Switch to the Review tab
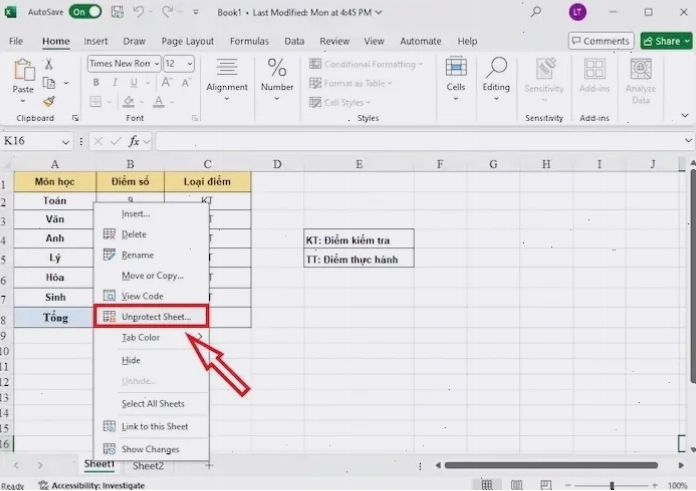The width and height of the screenshot is (696, 491). point(334,41)
